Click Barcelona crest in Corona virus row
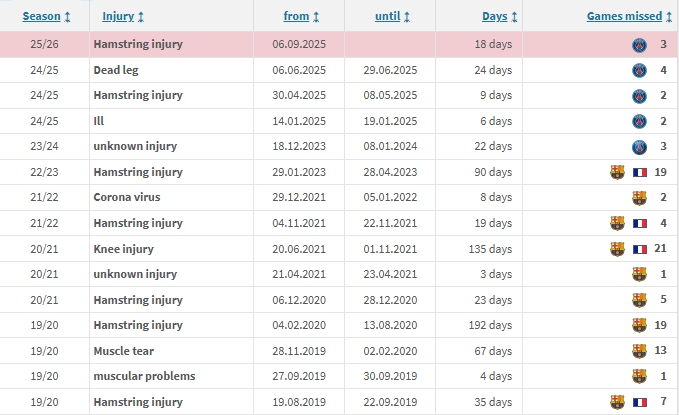The image size is (679, 415). point(639,197)
